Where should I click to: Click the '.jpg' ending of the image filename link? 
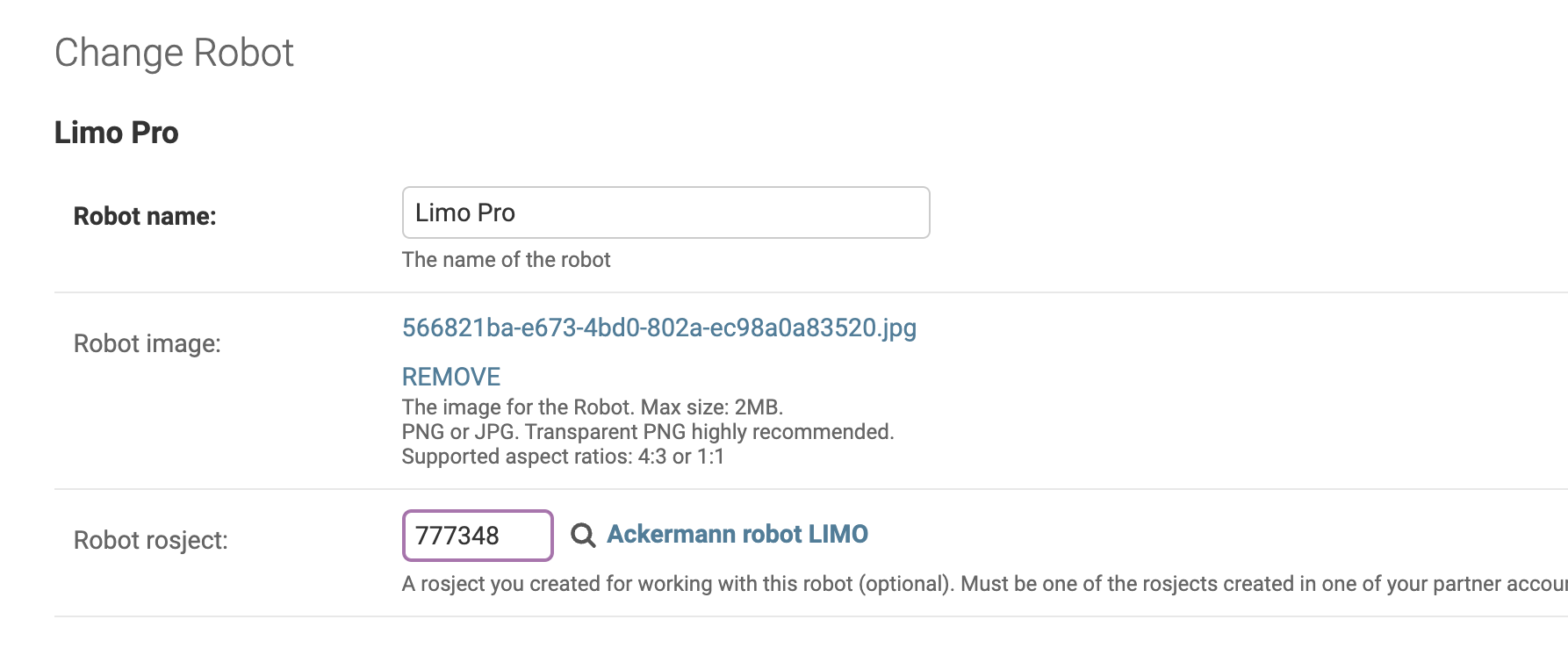click(897, 328)
